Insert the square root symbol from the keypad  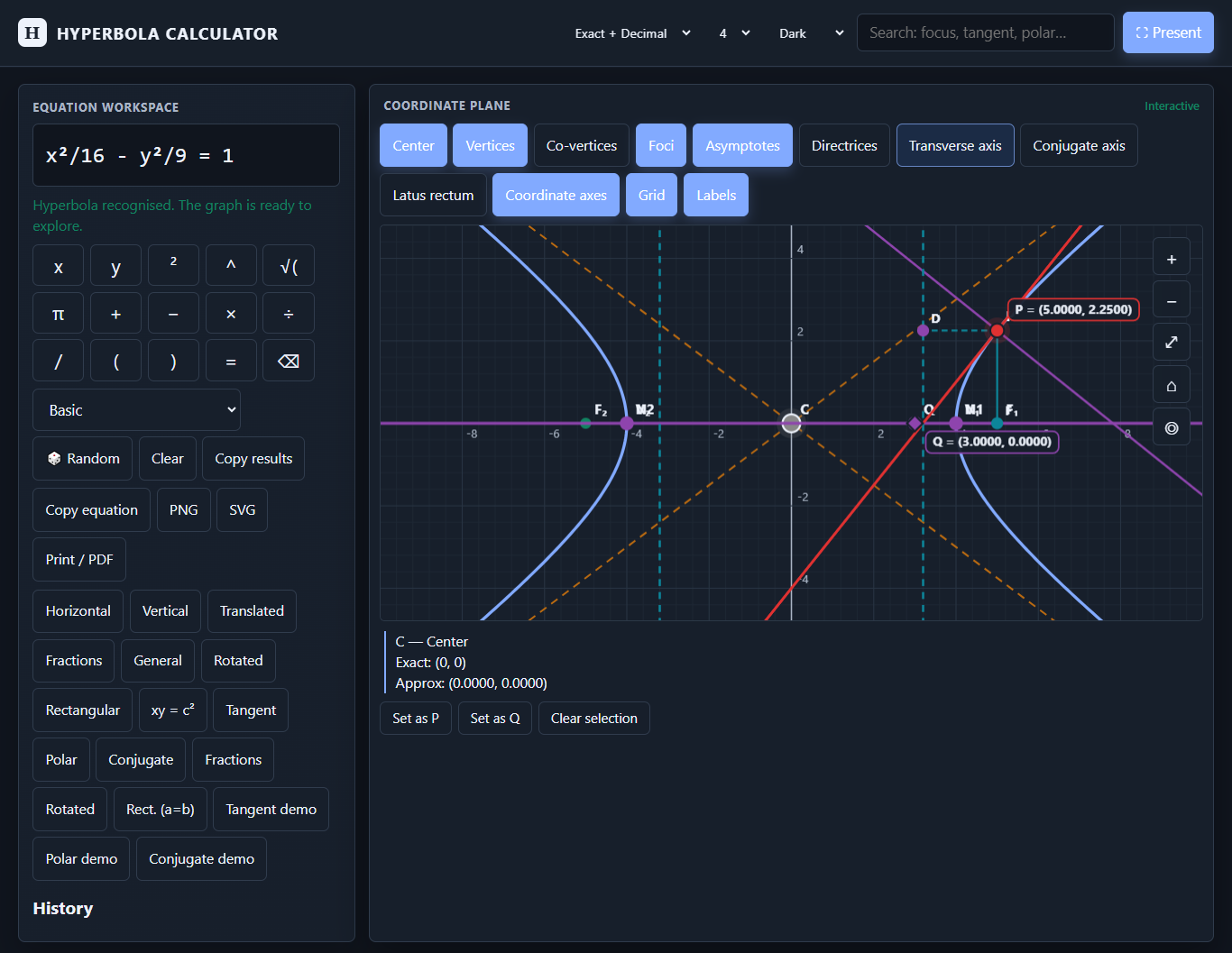(289, 266)
